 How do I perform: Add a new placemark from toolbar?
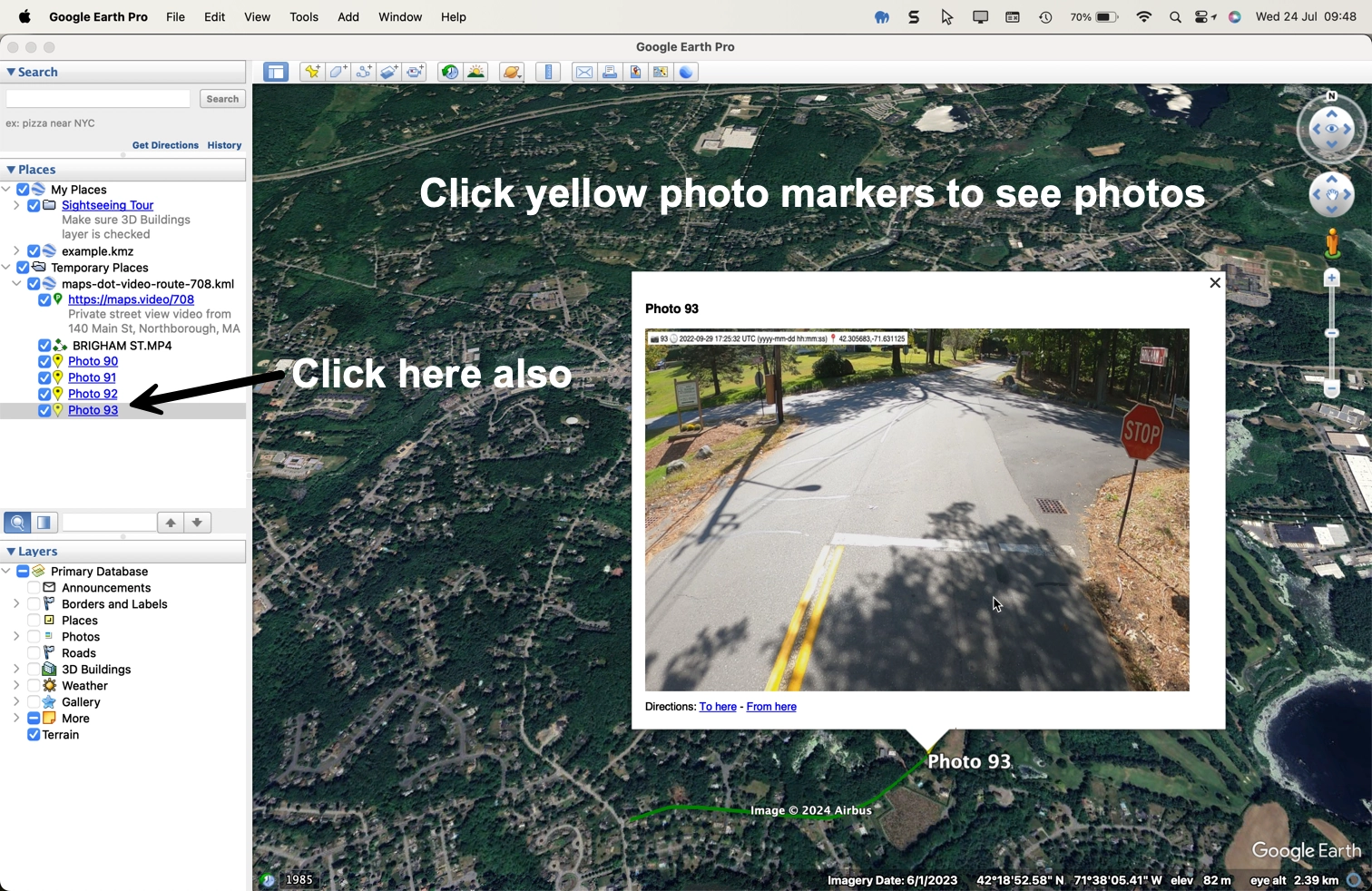click(312, 72)
